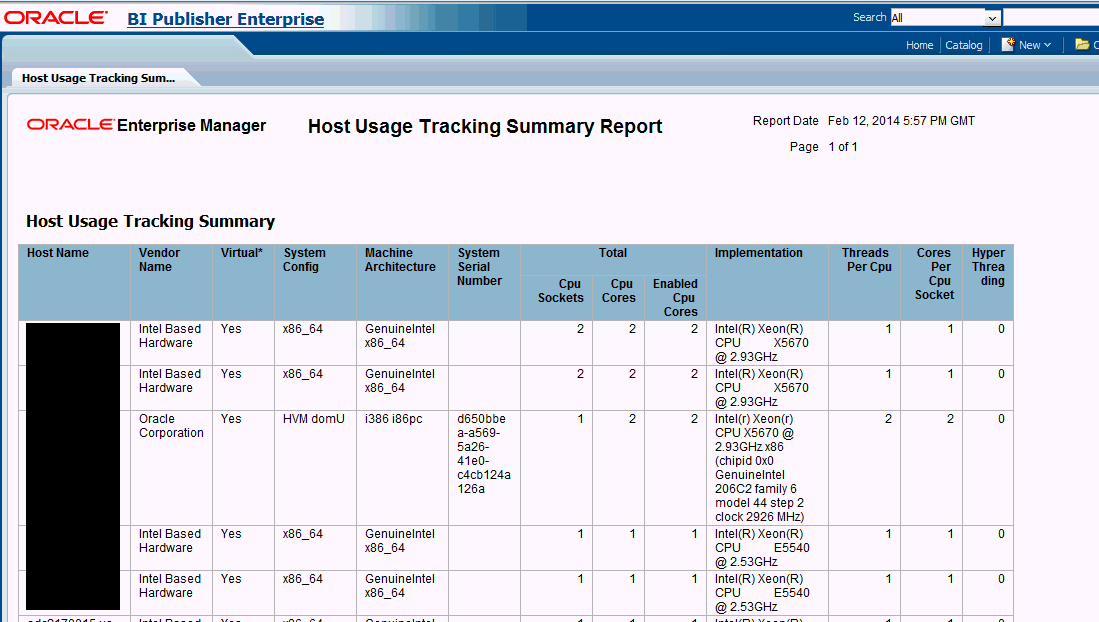Select the Host Usage Tracking Sum... tab
This screenshot has width=1099, height=622.
pyautogui.click(x=98, y=78)
